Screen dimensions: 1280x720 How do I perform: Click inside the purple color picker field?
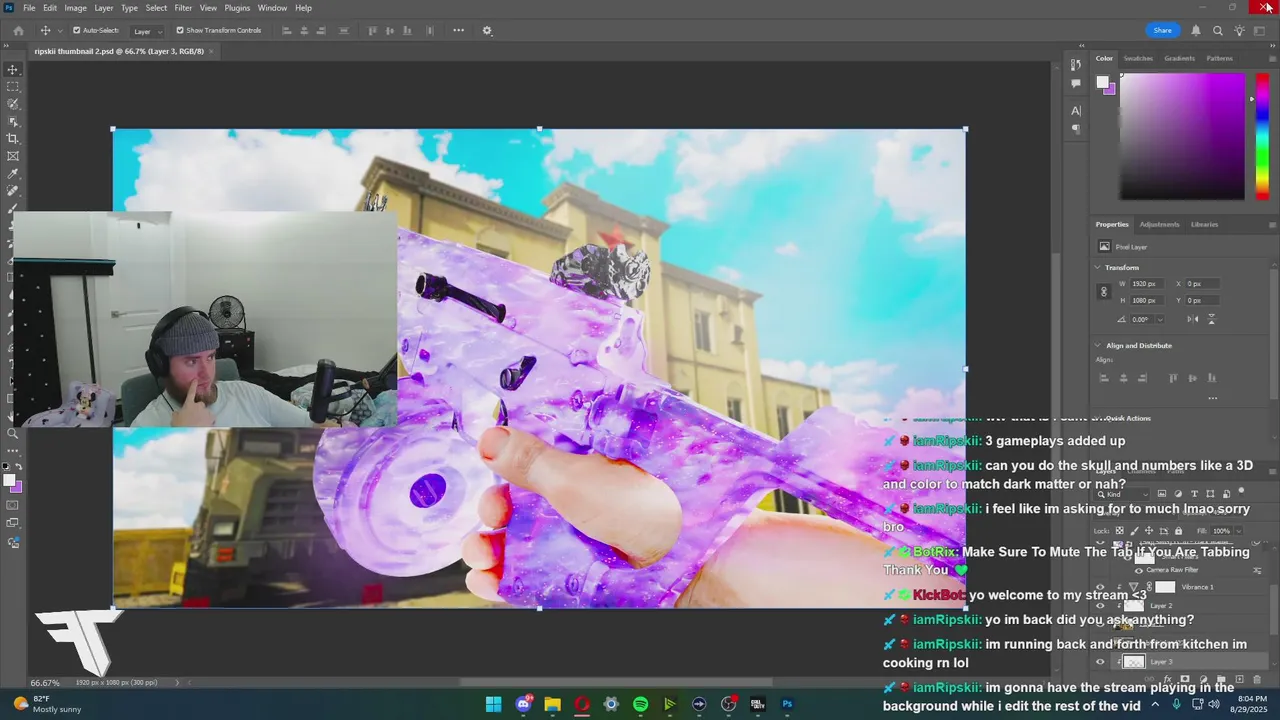pos(1182,136)
